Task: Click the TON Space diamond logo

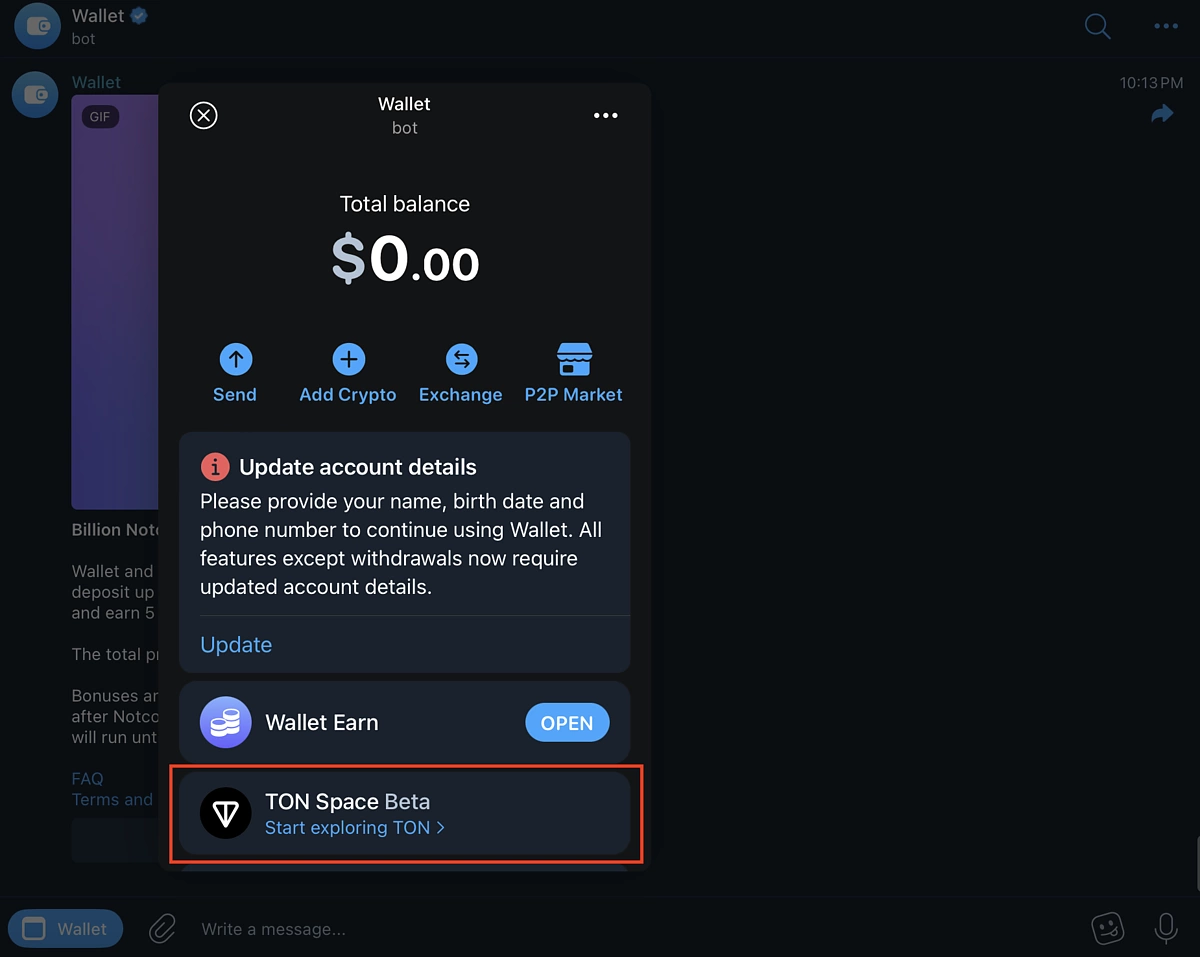Action: click(x=226, y=813)
